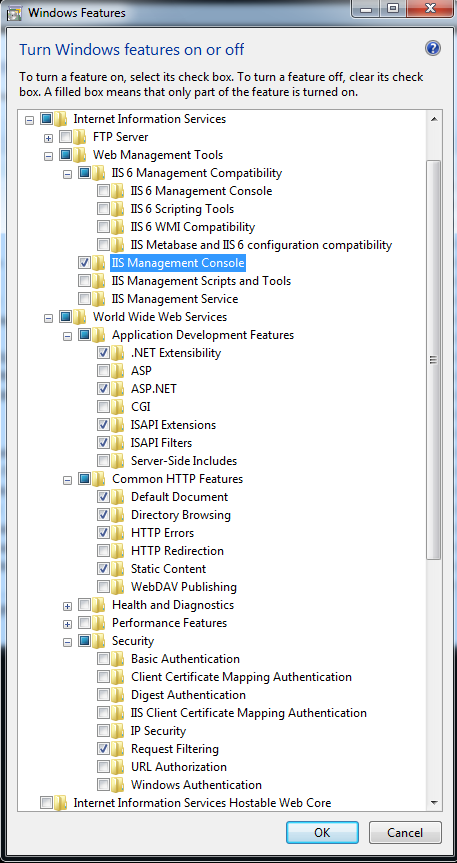Enable the Basic Authentication checkbox
Screen dimensions: 457x863
104,659
